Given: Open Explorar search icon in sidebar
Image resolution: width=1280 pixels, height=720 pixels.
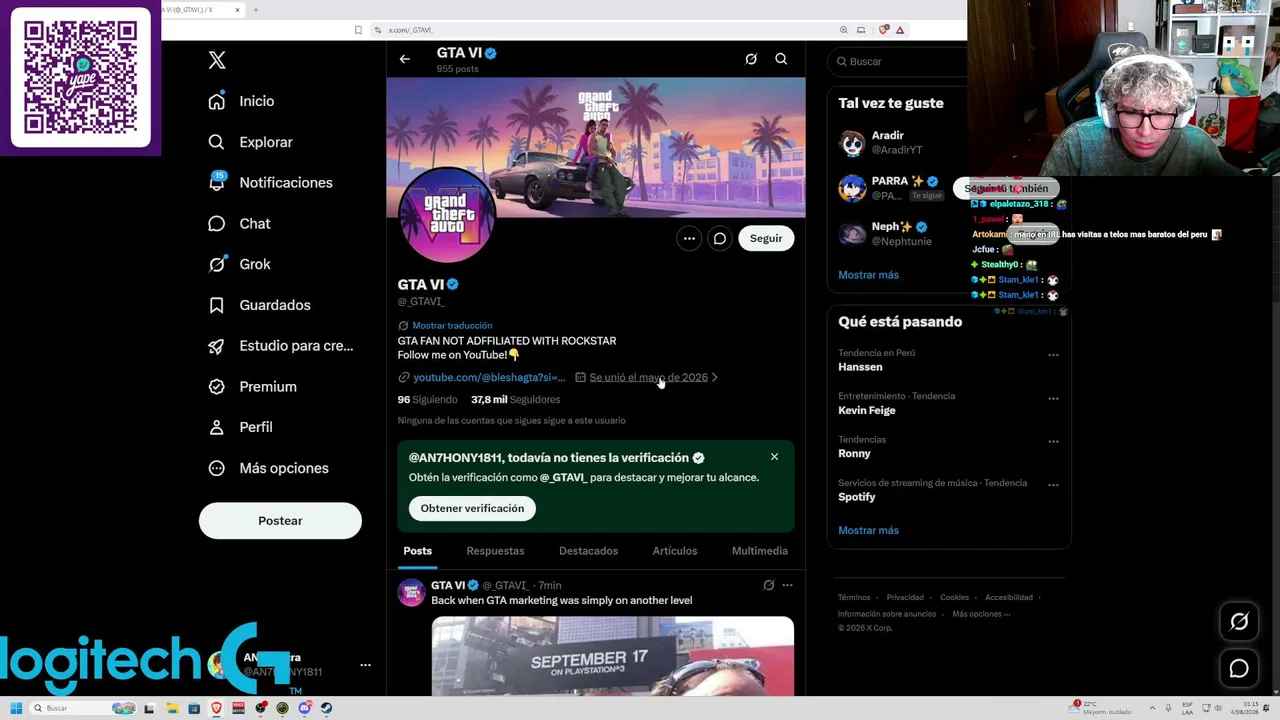Looking at the screenshot, I should pyautogui.click(x=217, y=142).
